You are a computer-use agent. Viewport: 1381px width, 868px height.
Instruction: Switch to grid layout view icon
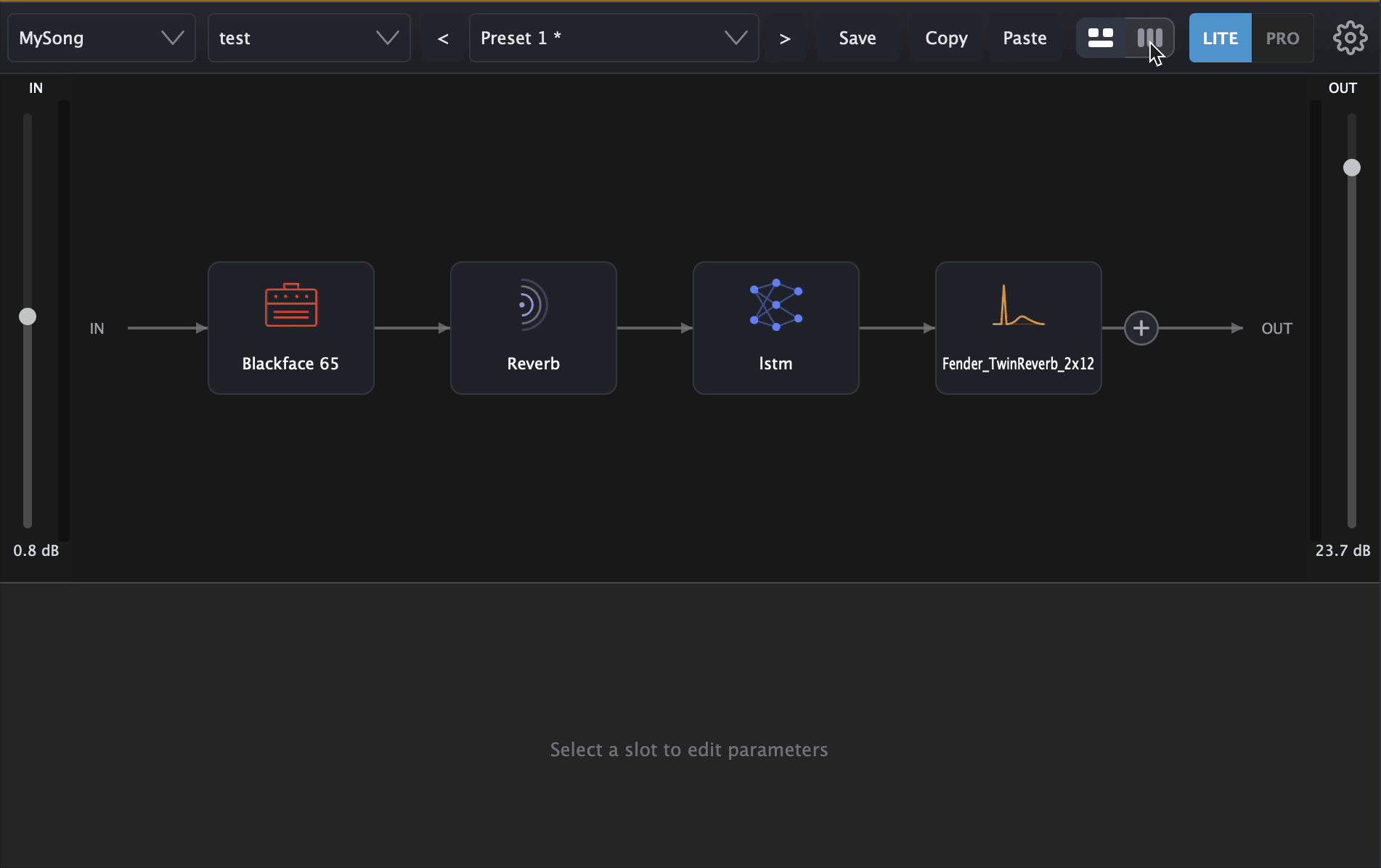coord(1101,38)
